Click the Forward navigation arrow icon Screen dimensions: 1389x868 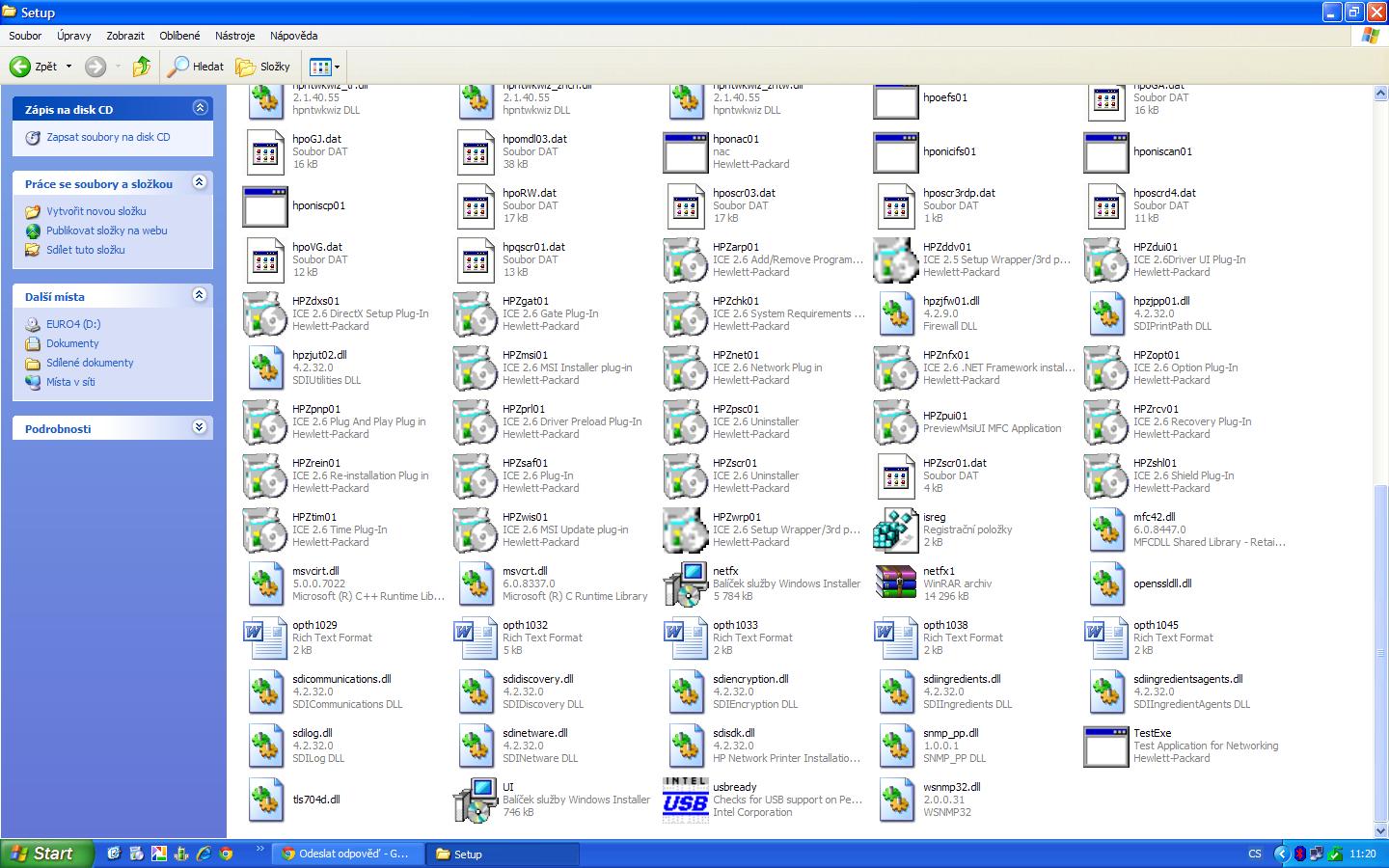tap(95, 67)
